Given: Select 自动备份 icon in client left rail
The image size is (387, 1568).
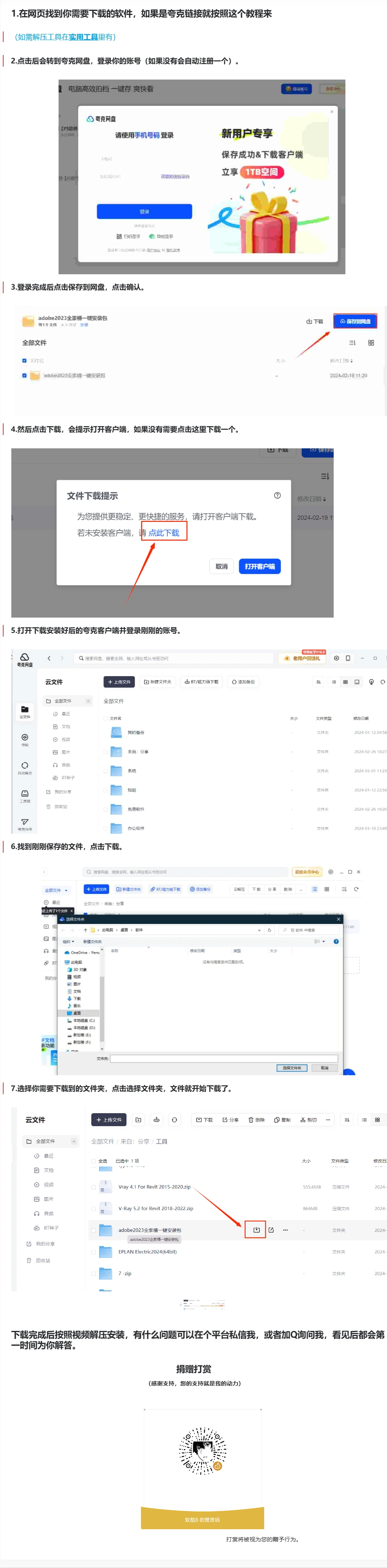Looking at the screenshot, I should pyautogui.click(x=24, y=767).
